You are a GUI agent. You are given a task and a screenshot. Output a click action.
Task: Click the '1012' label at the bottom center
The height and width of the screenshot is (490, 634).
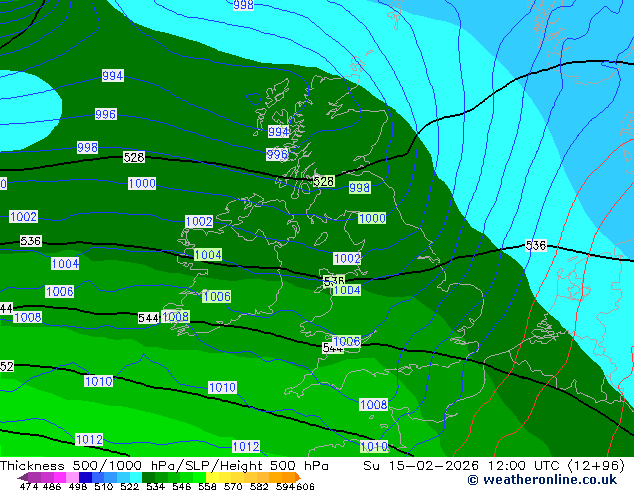(246, 446)
